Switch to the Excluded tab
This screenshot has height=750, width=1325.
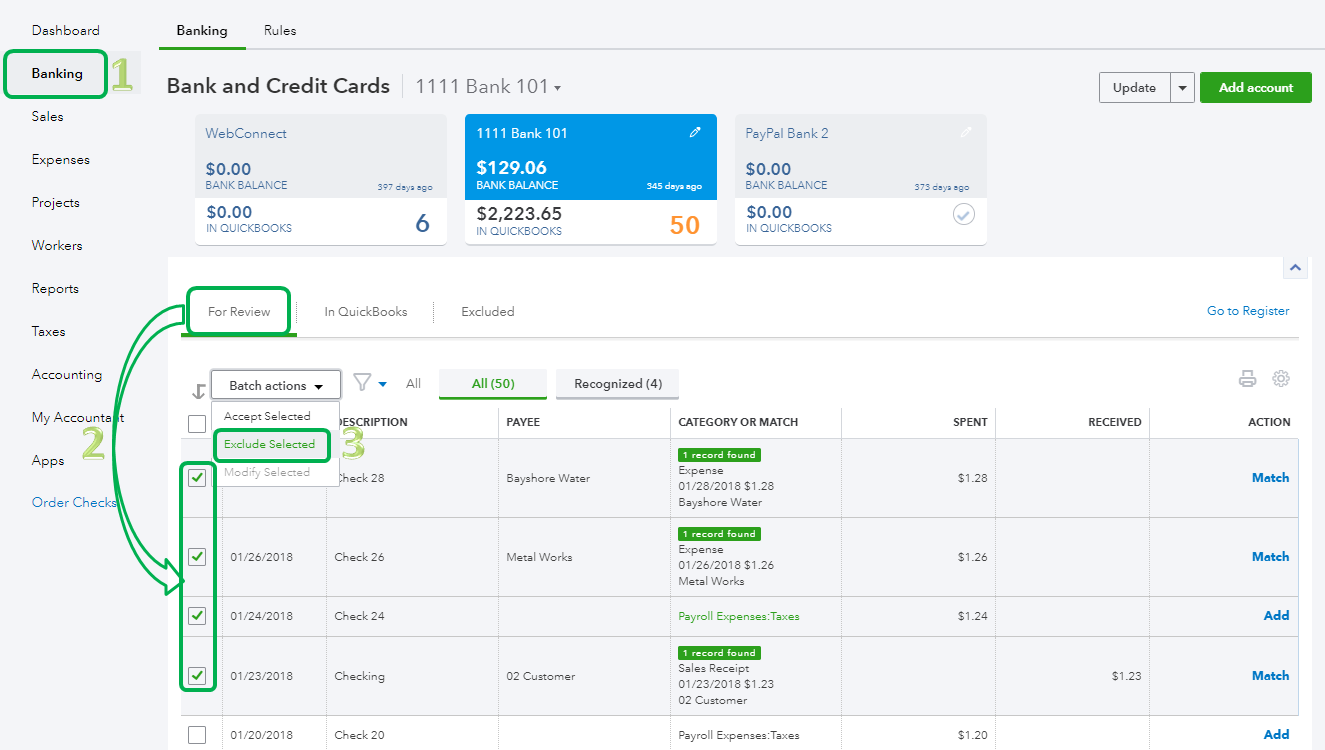point(487,312)
